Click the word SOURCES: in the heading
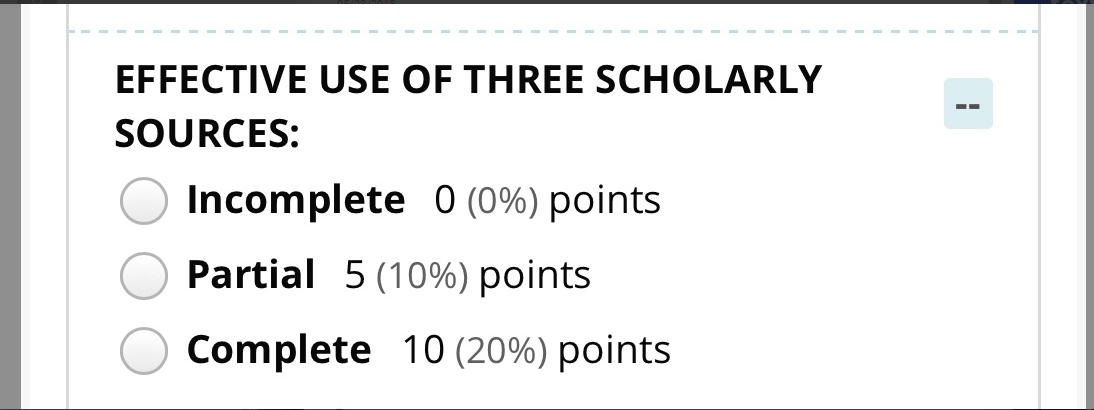The height and width of the screenshot is (410, 1094). point(207,133)
